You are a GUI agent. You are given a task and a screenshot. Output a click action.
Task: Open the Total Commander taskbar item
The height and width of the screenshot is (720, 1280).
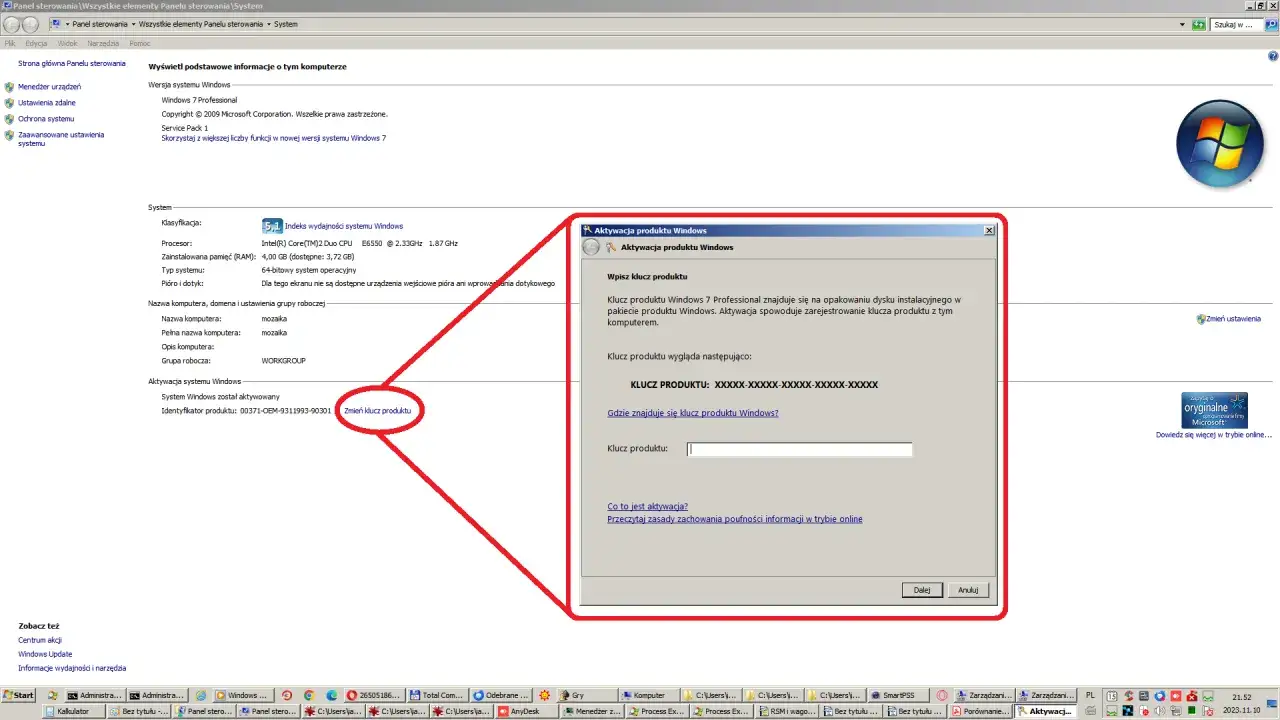437,694
